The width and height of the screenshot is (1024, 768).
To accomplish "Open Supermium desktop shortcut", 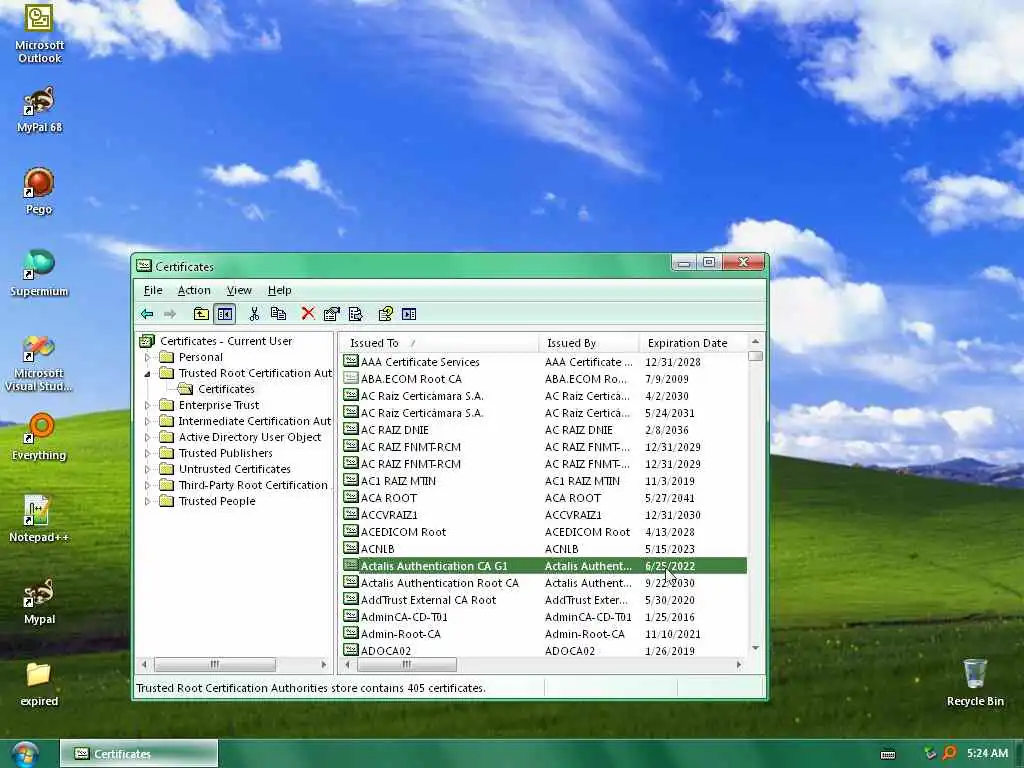I will [x=39, y=274].
